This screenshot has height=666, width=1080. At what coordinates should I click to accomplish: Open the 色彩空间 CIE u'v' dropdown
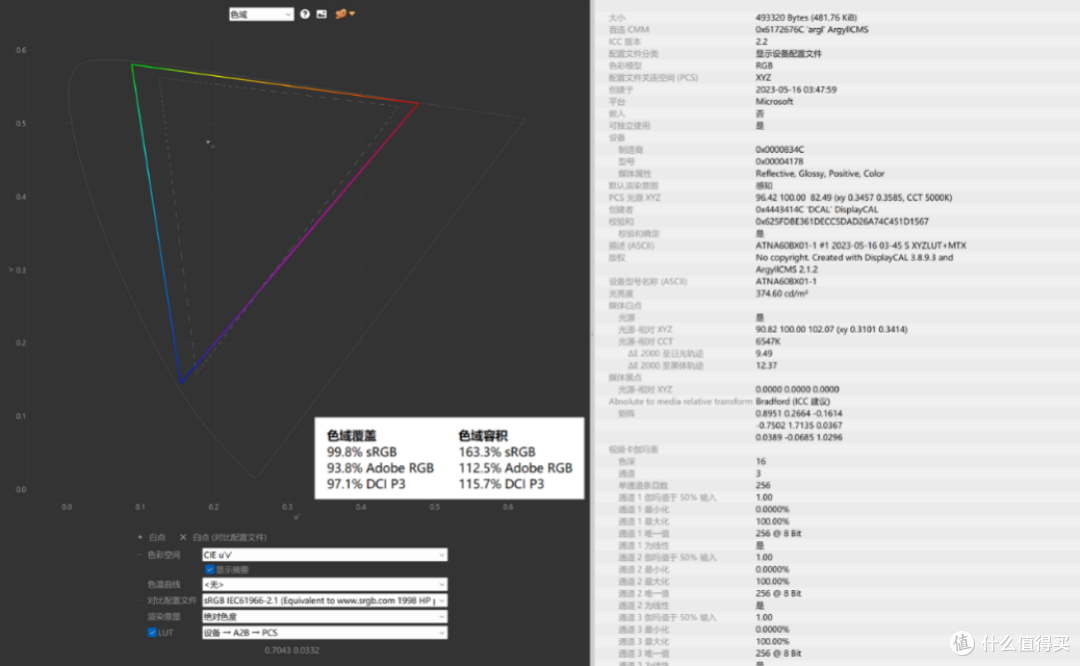[x=324, y=554]
